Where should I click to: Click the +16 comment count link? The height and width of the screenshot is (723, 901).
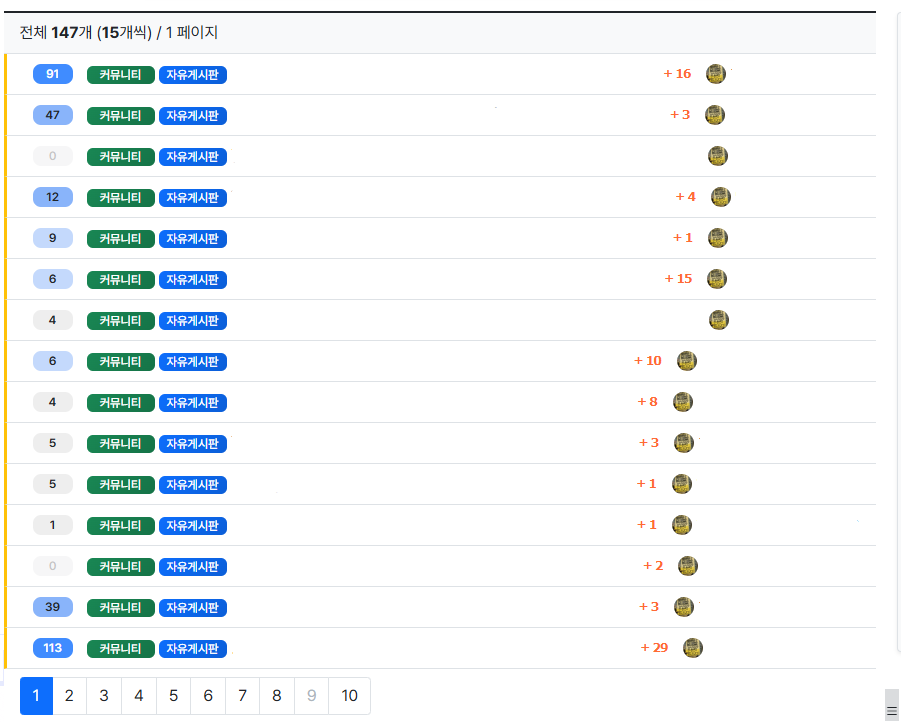pos(677,74)
